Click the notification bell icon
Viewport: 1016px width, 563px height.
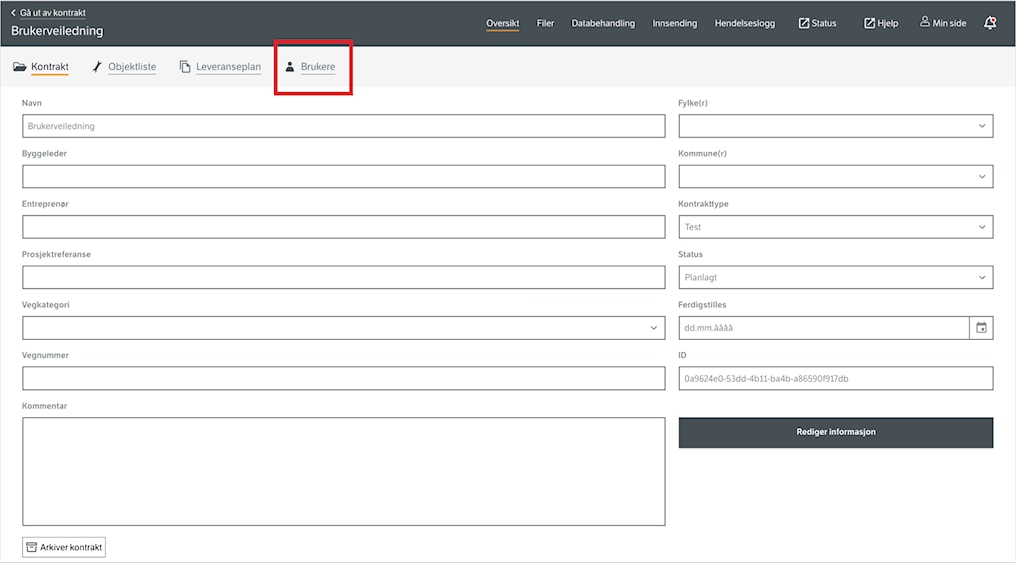tap(989, 23)
